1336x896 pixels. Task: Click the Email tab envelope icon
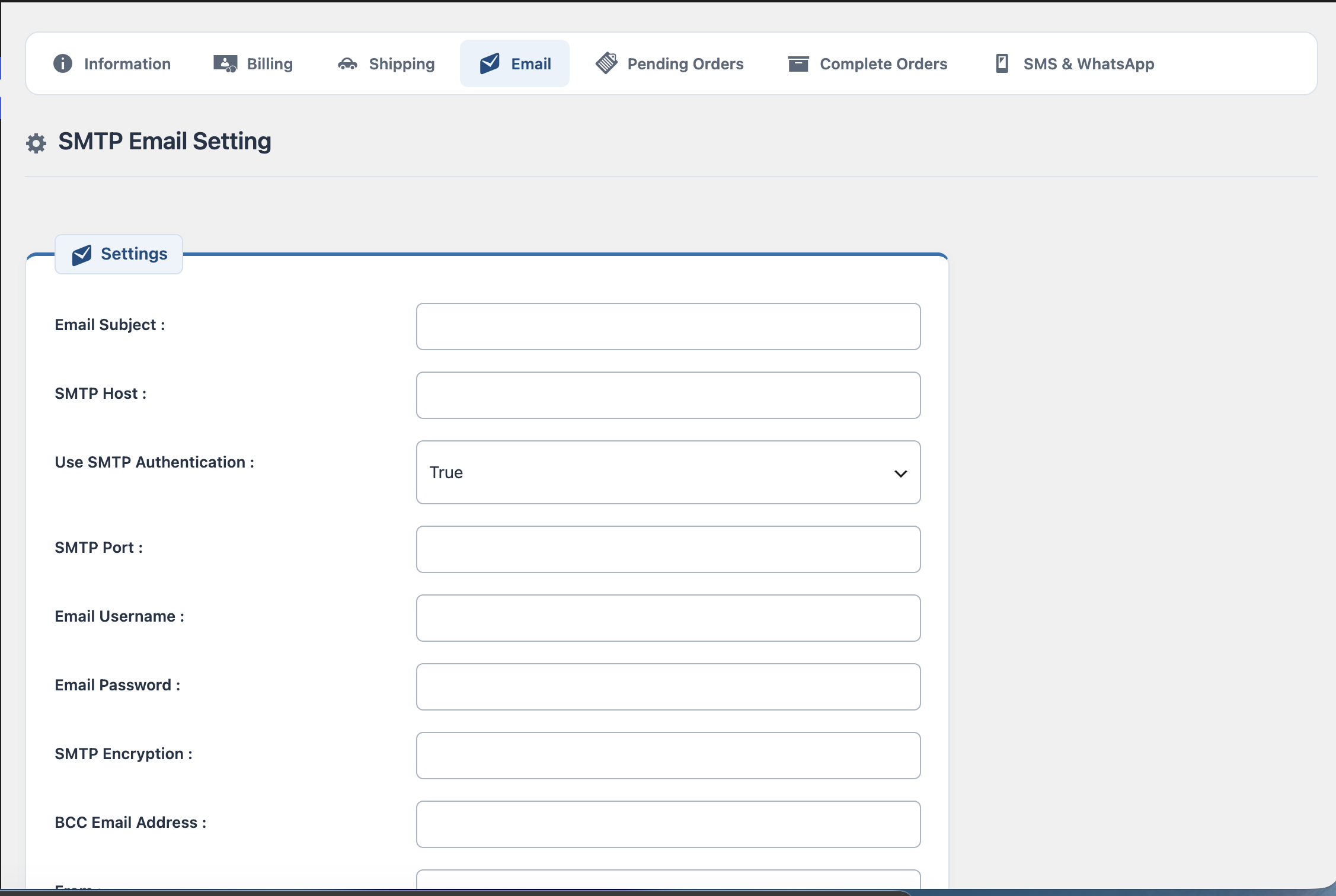point(490,63)
